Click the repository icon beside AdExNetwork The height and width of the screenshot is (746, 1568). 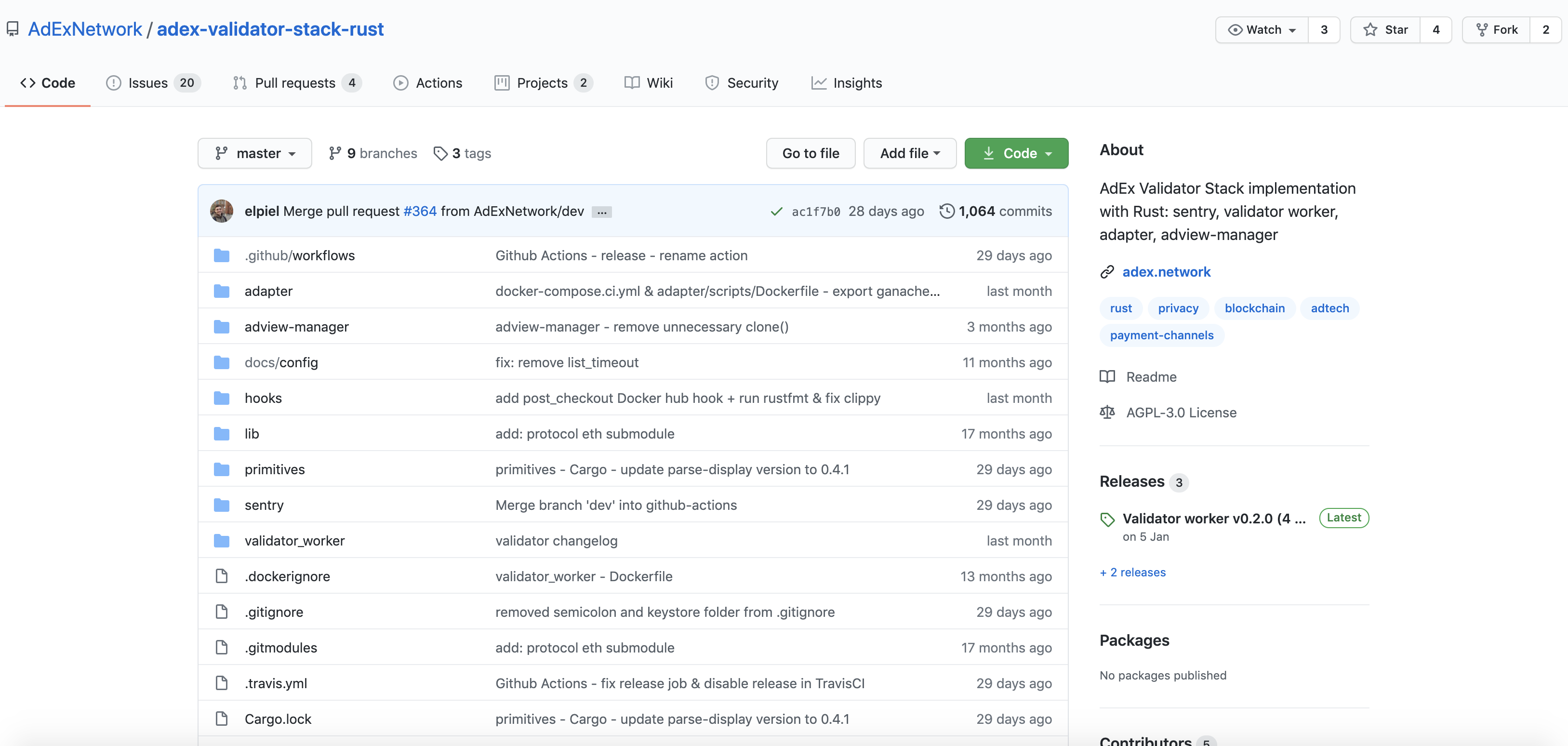[x=13, y=29]
